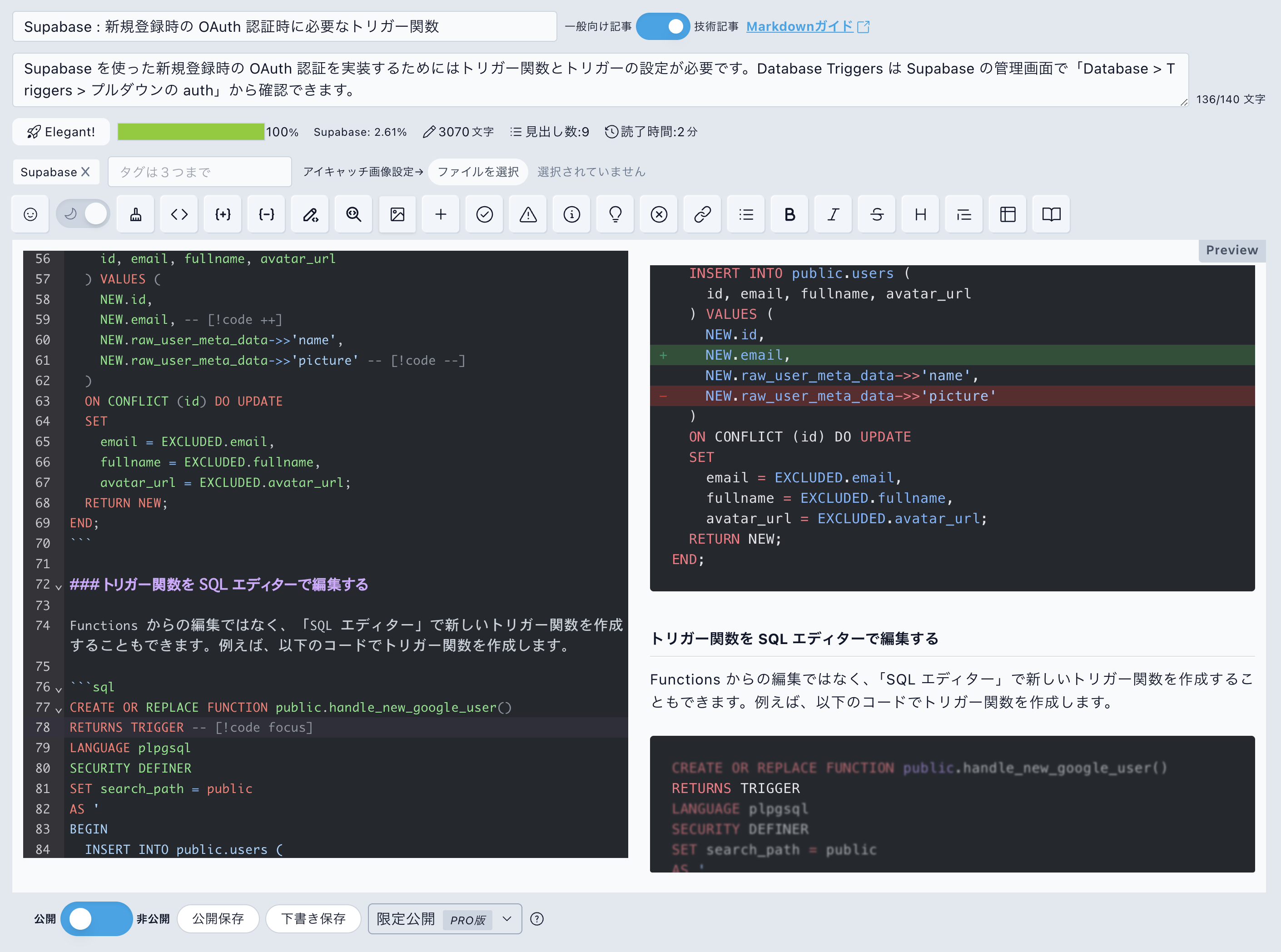Click editor line 80 SECURITY DEFINER
1281x952 pixels.
(x=130, y=768)
